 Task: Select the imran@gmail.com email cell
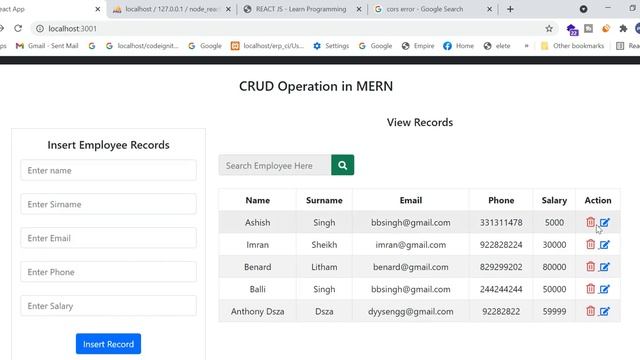point(411,244)
